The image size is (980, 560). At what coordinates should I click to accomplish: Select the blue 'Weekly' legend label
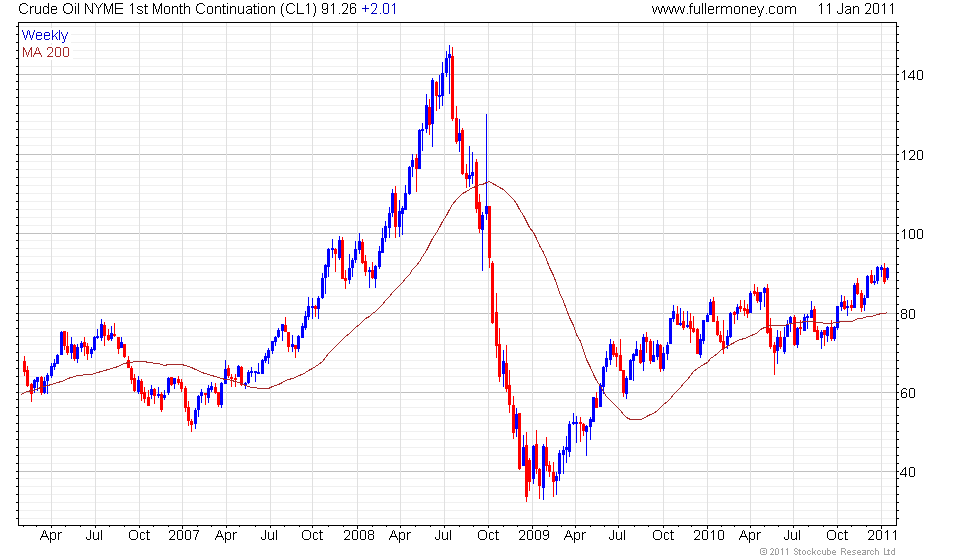point(44,36)
